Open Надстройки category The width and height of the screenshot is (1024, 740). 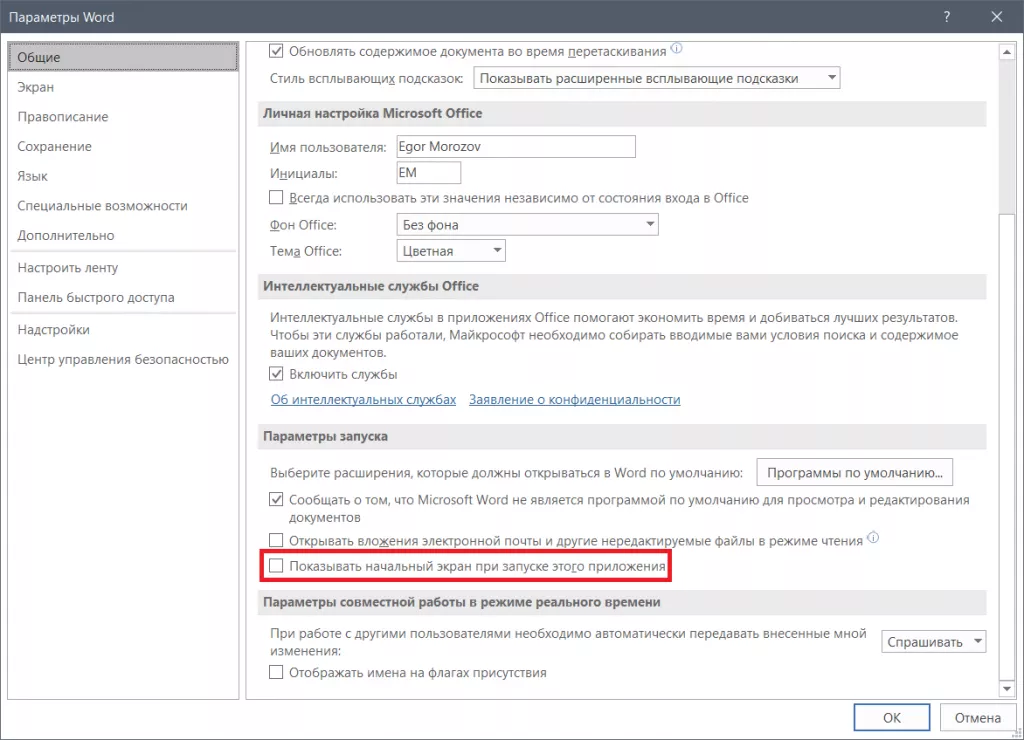click(x=123, y=330)
